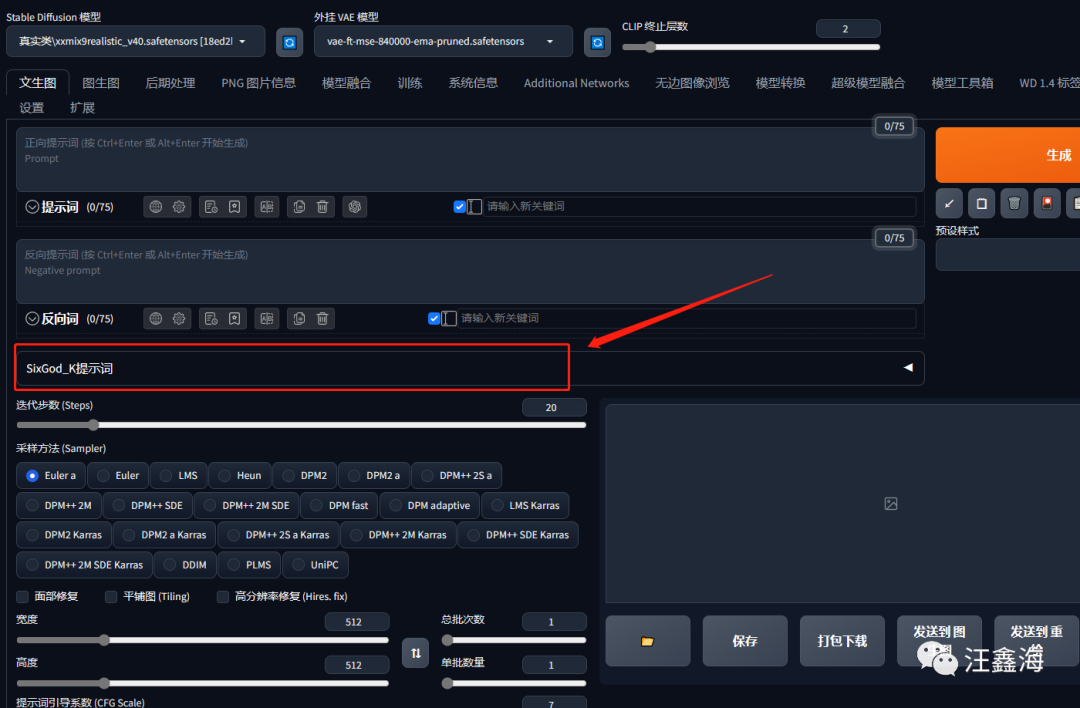Open the Additional Networks tab
This screenshot has width=1080, height=708.
coord(577,83)
